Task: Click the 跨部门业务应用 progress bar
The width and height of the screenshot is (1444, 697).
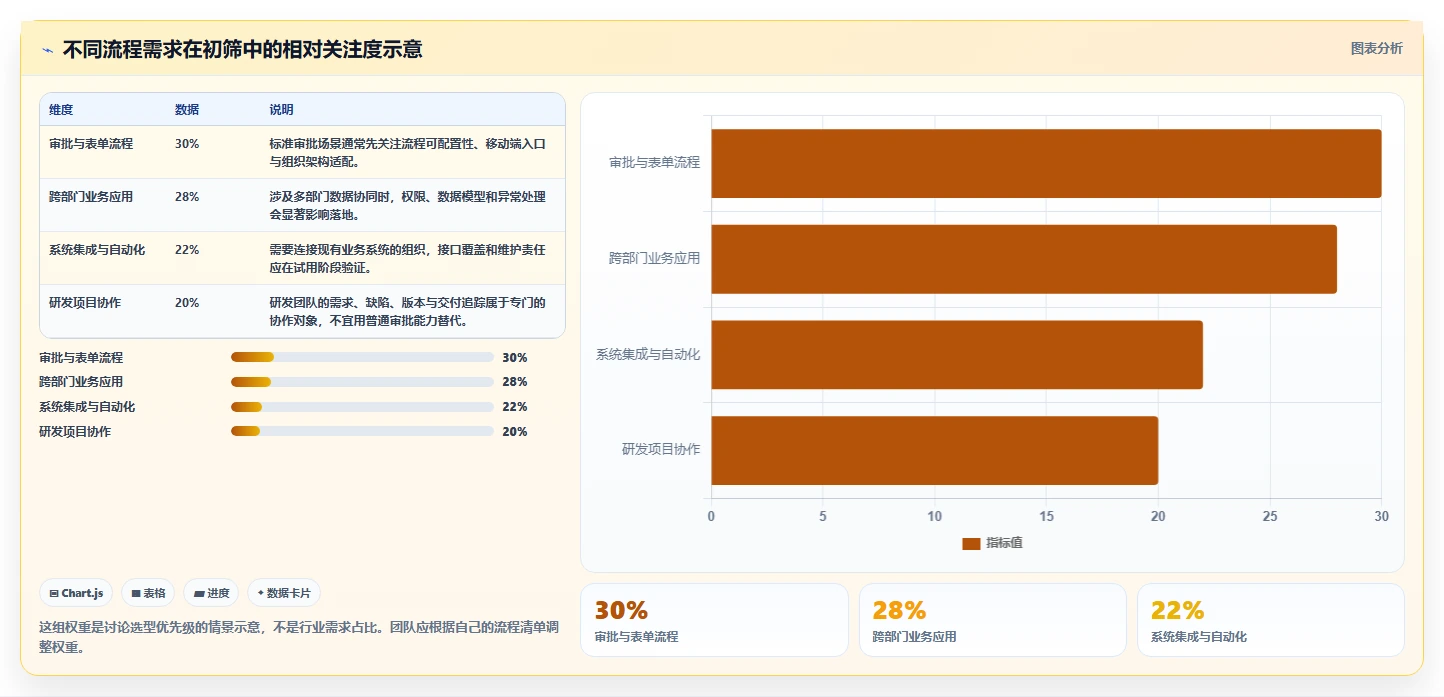Action: 362,382
